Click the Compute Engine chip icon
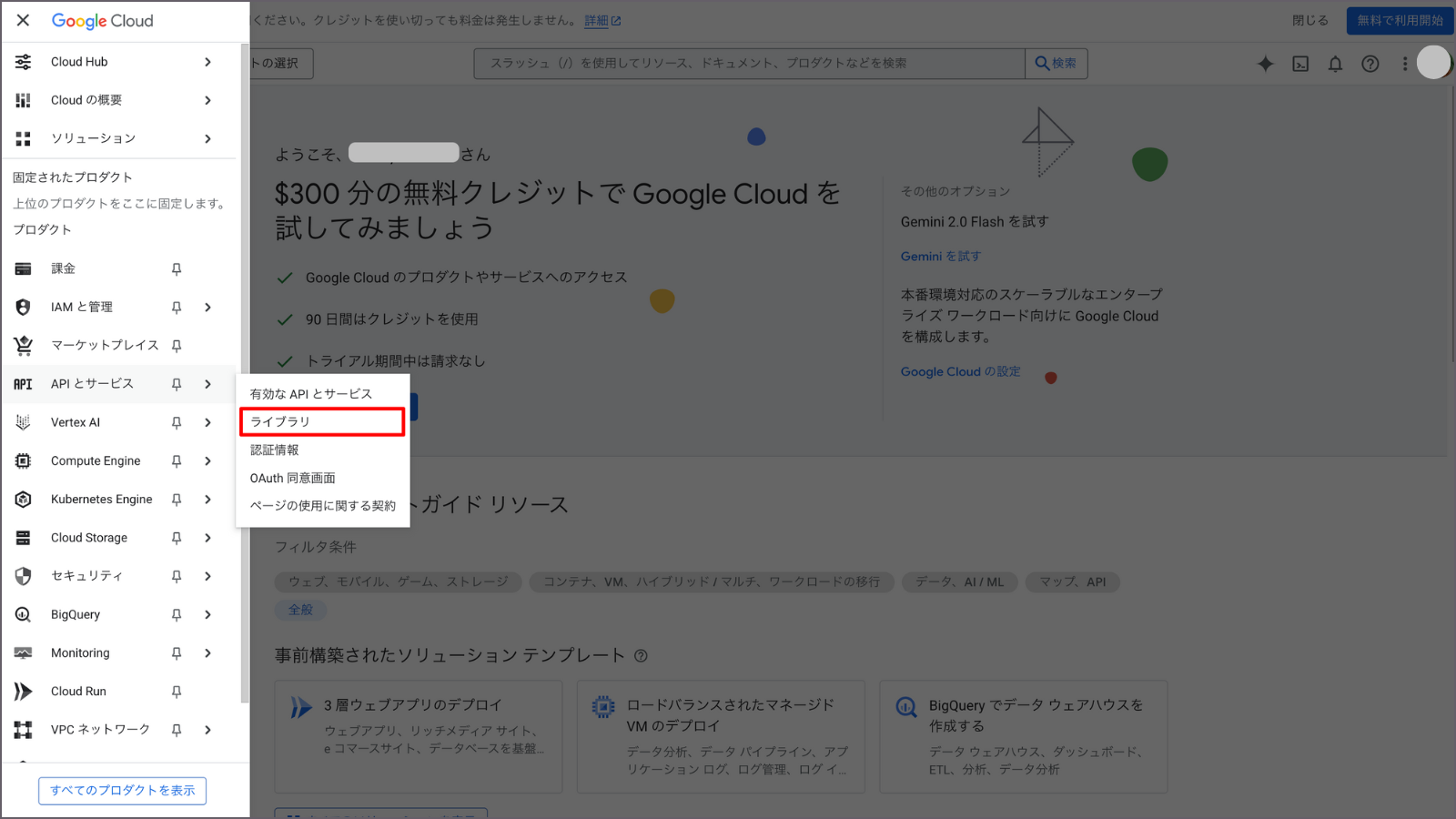Screen dimensions: 1456x819 pyautogui.click(x=23, y=460)
